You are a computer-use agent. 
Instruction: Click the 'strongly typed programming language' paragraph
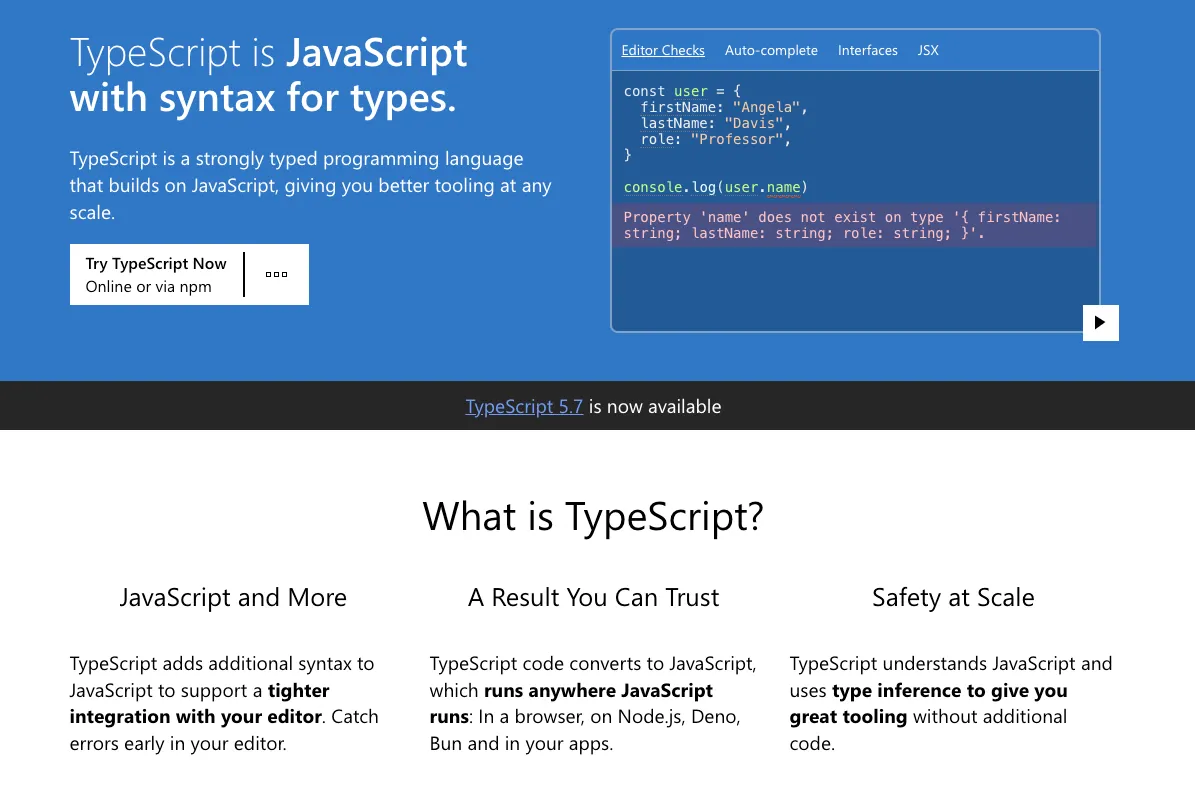(x=310, y=185)
